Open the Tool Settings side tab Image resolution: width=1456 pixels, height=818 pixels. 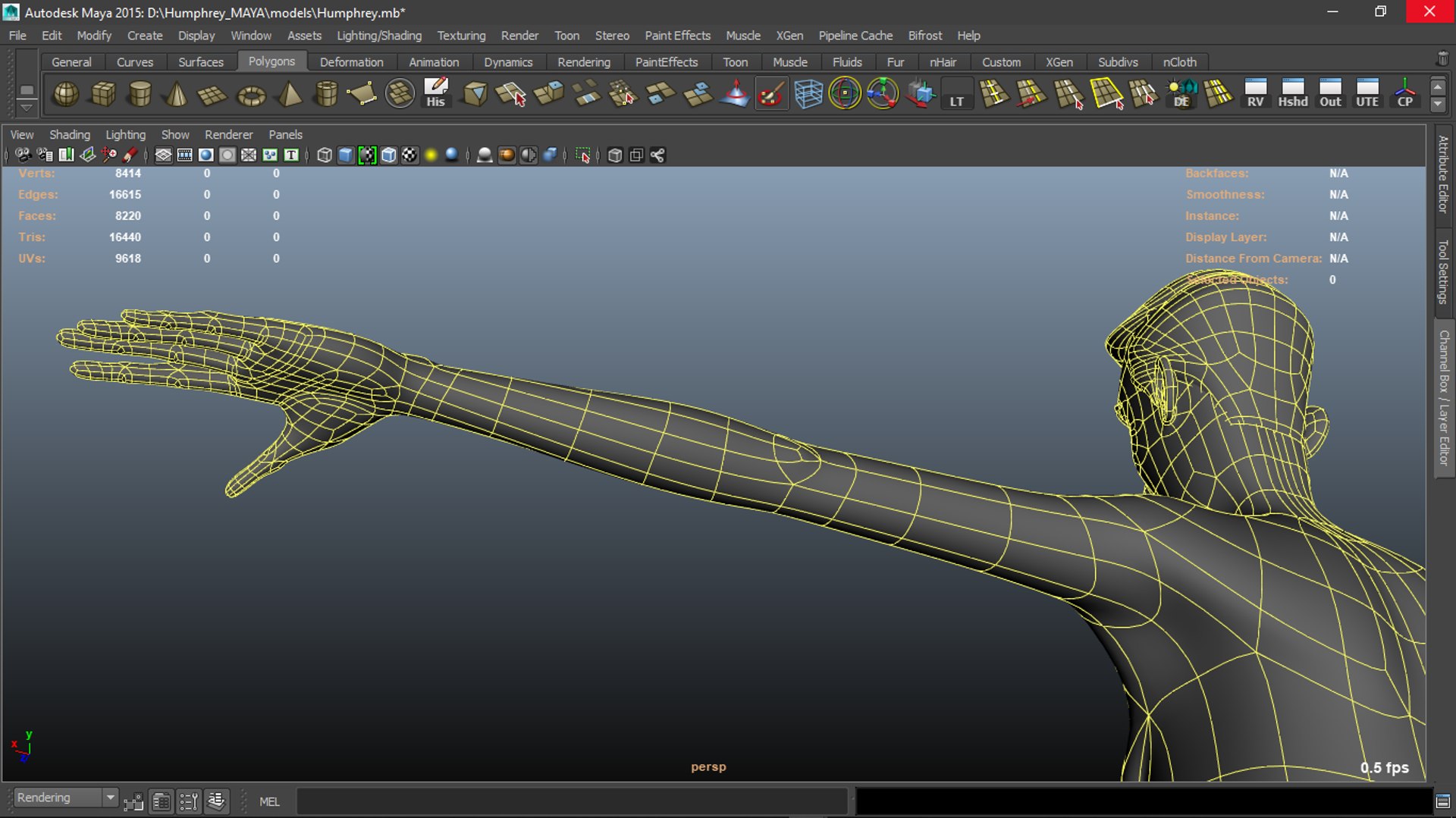click(x=1443, y=271)
